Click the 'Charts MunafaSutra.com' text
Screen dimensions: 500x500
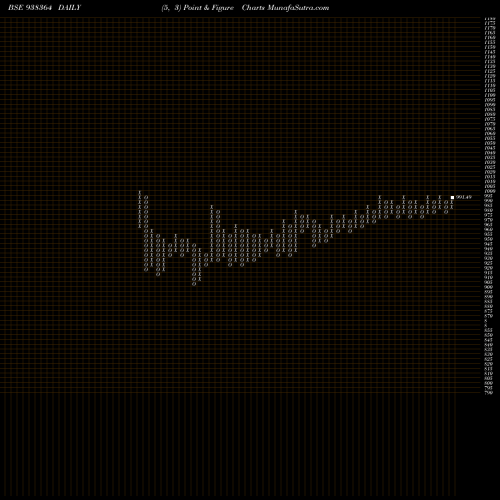click(285, 8)
